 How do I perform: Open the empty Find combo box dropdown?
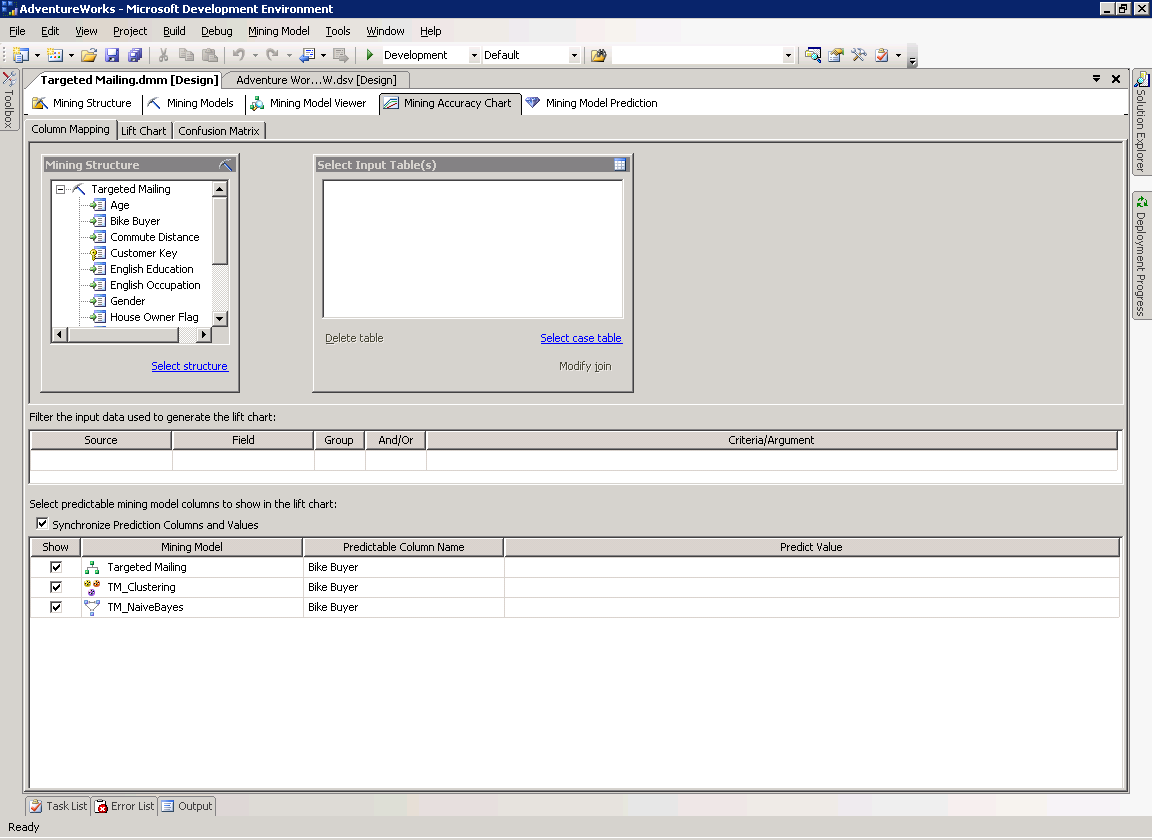[x=788, y=55]
